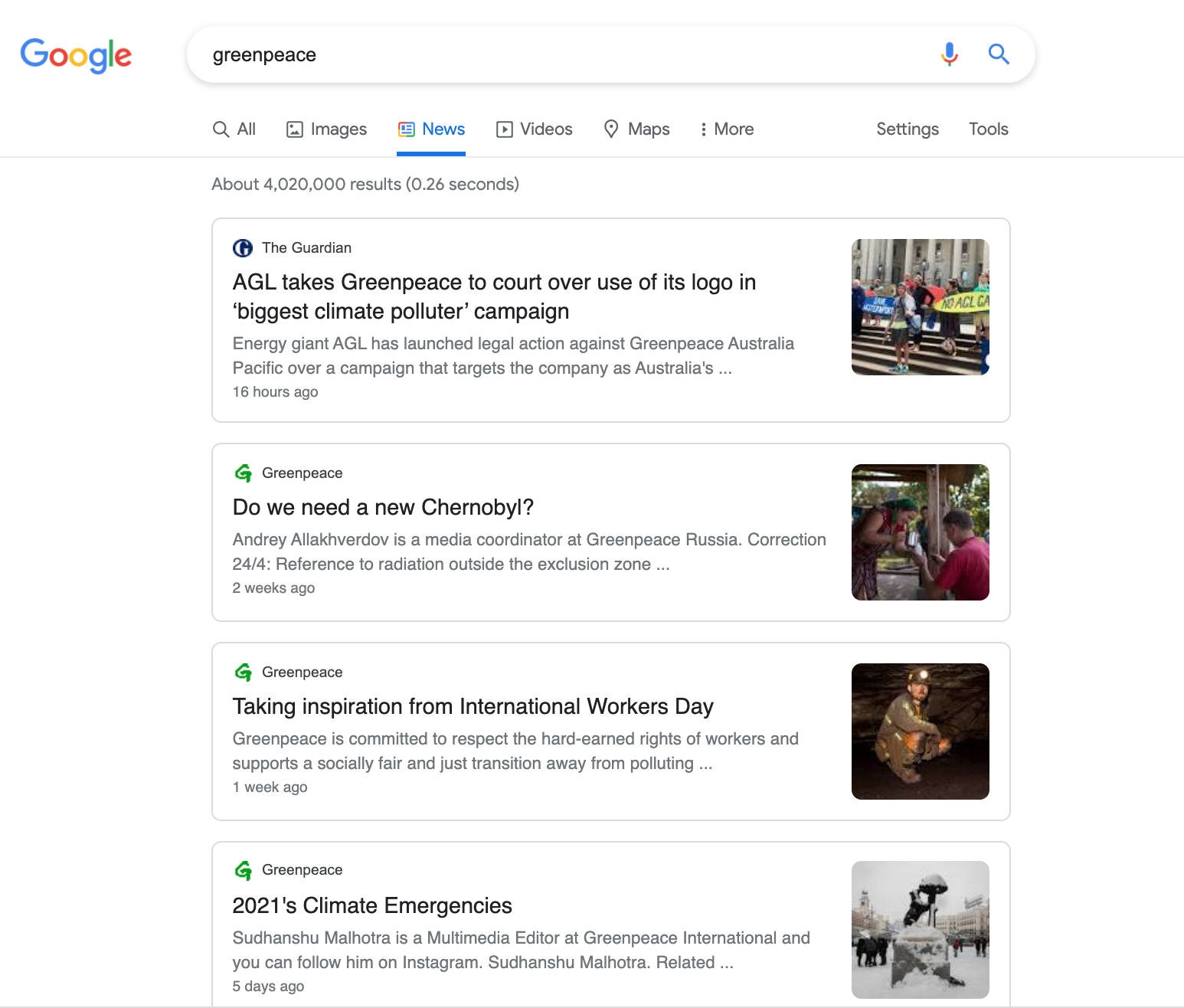Click the Chernobyl article thumbnail image
The height and width of the screenshot is (1008, 1184).
920,532
